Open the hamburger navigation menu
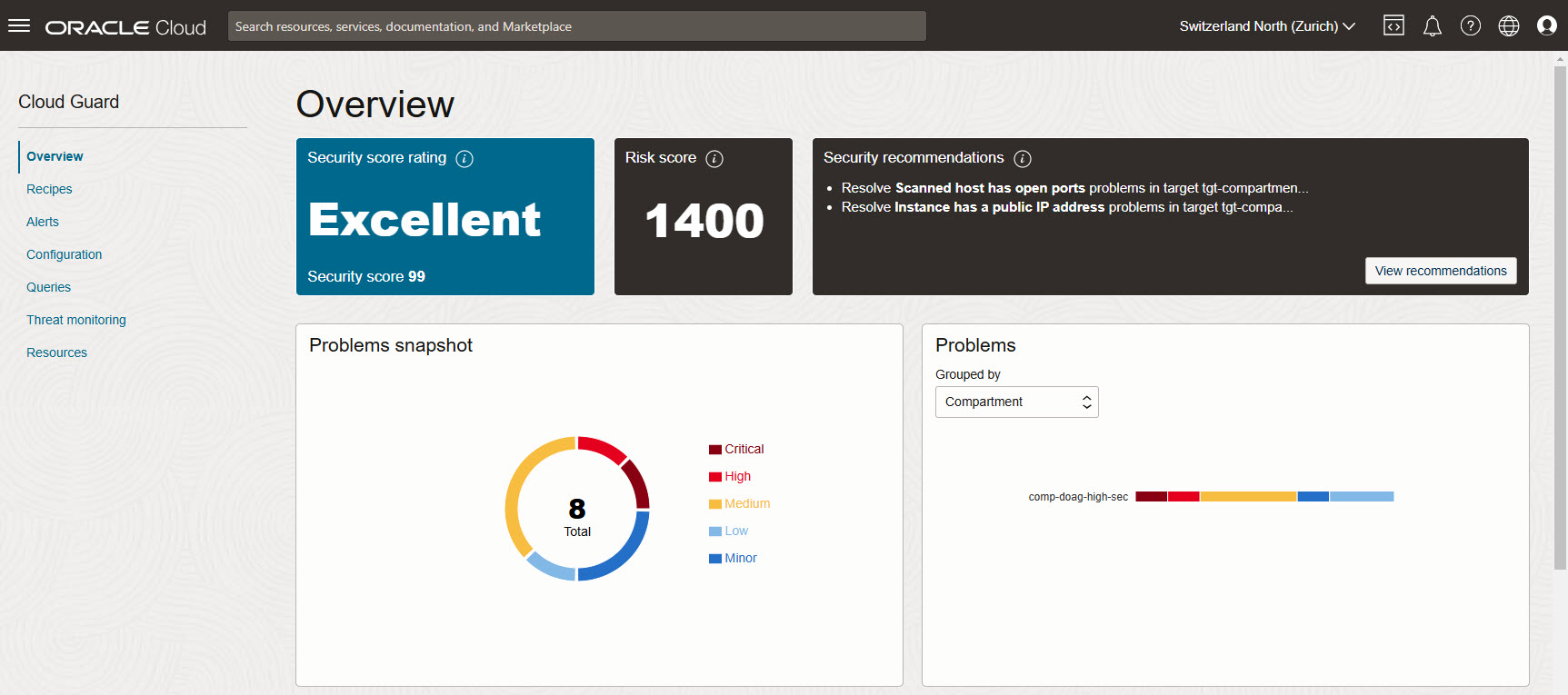Image resolution: width=1568 pixels, height=695 pixels. [x=19, y=25]
